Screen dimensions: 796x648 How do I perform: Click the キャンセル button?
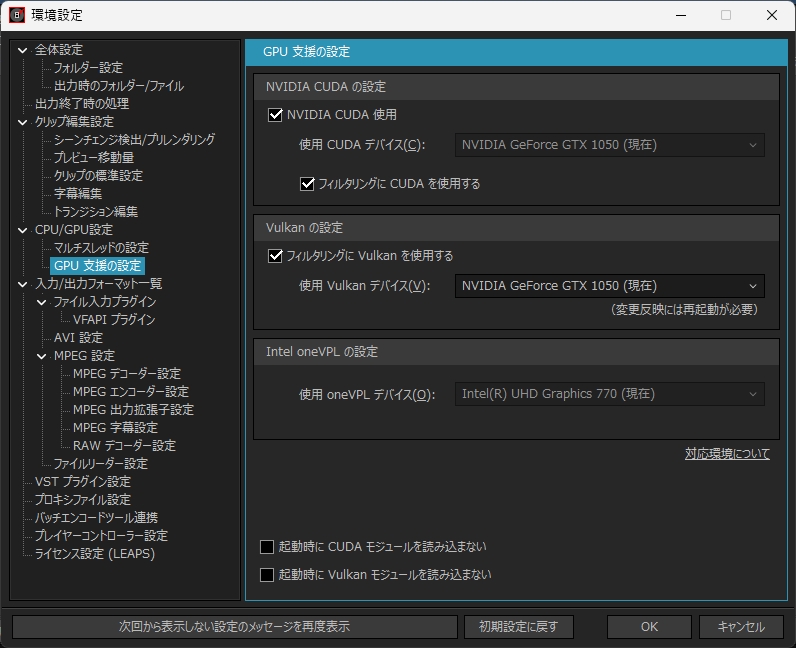[x=741, y=627]
